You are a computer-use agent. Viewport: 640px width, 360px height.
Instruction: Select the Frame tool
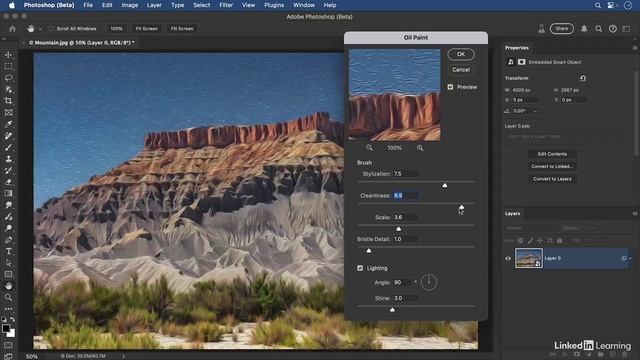click(x=9, y=112)
